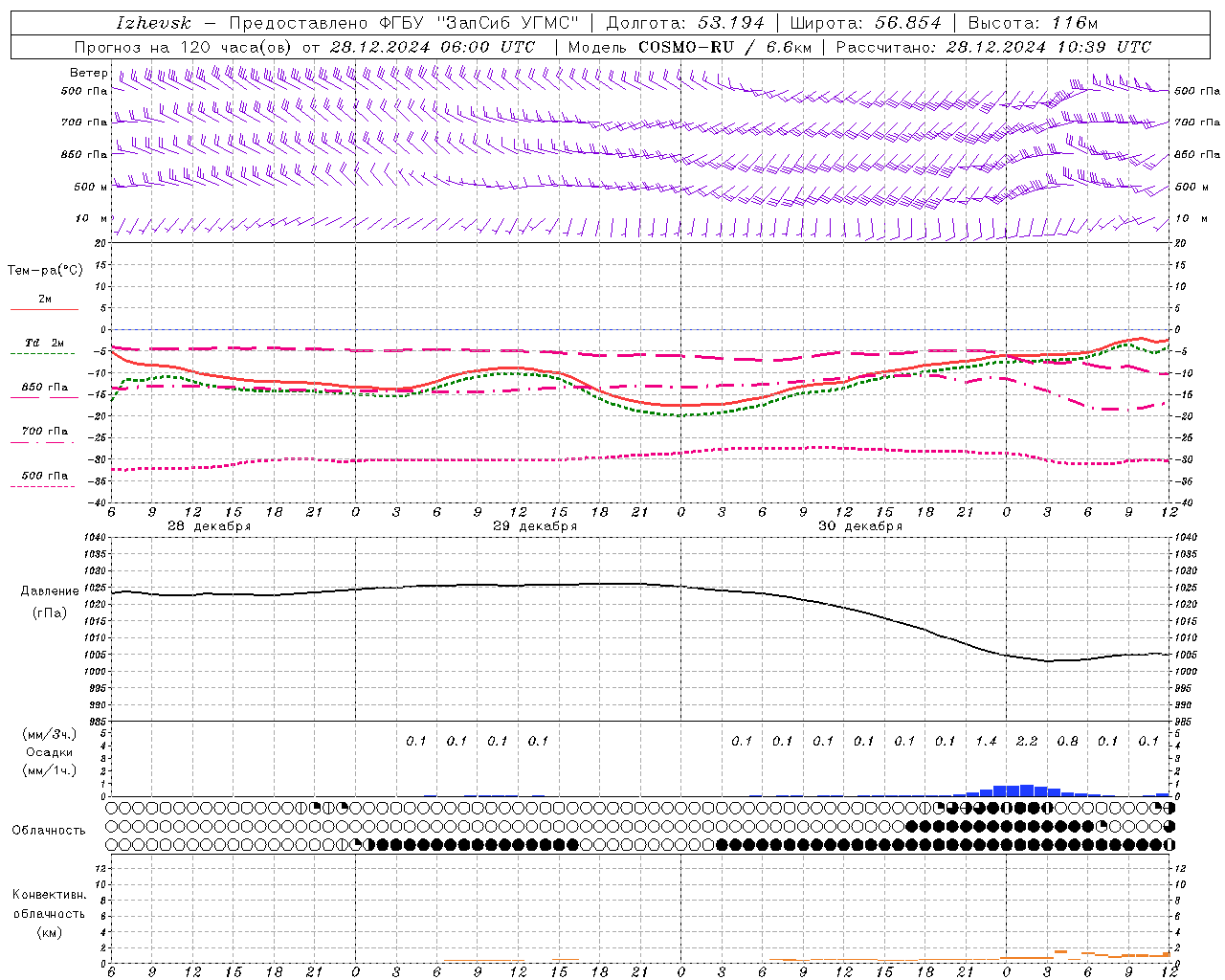Click -40 on the left temperature axis

97,502
